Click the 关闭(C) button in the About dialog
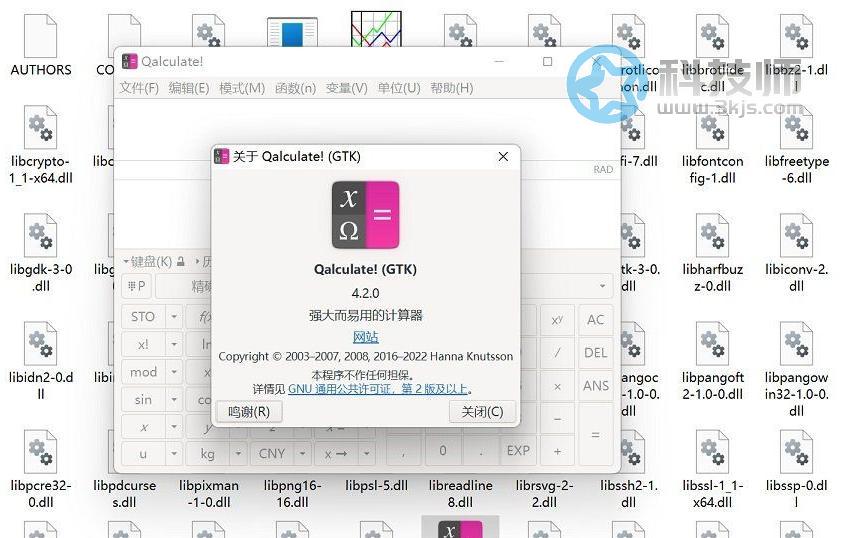Viewport: 842px width, 538px height. point(482,412)
